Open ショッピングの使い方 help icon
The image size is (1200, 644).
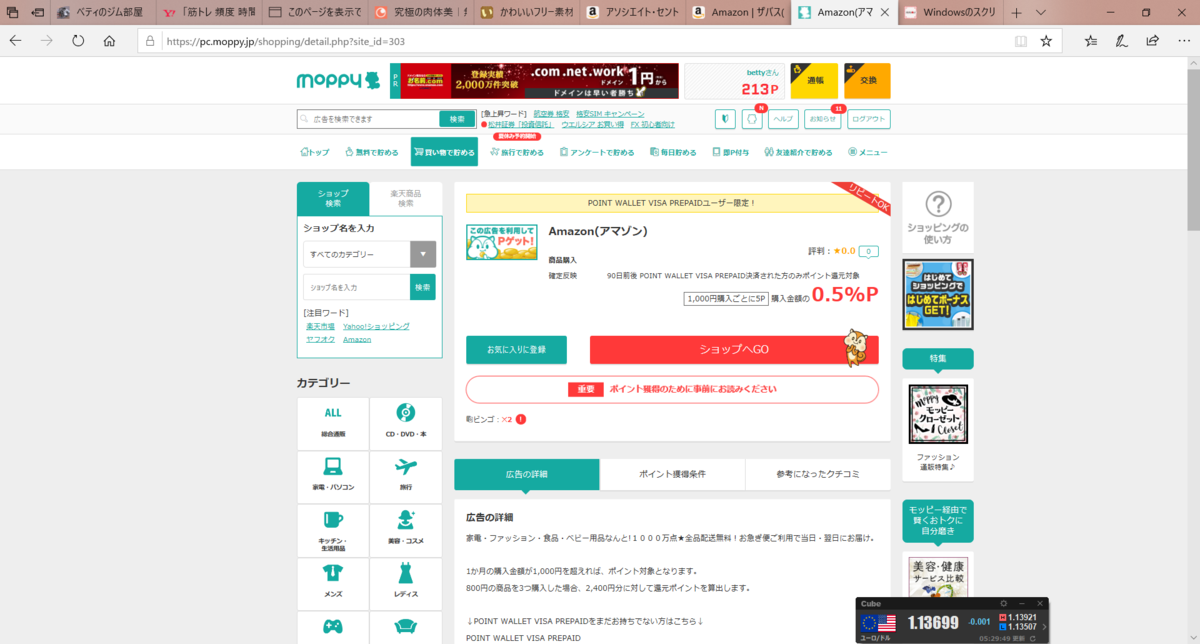tap(937, 218)
